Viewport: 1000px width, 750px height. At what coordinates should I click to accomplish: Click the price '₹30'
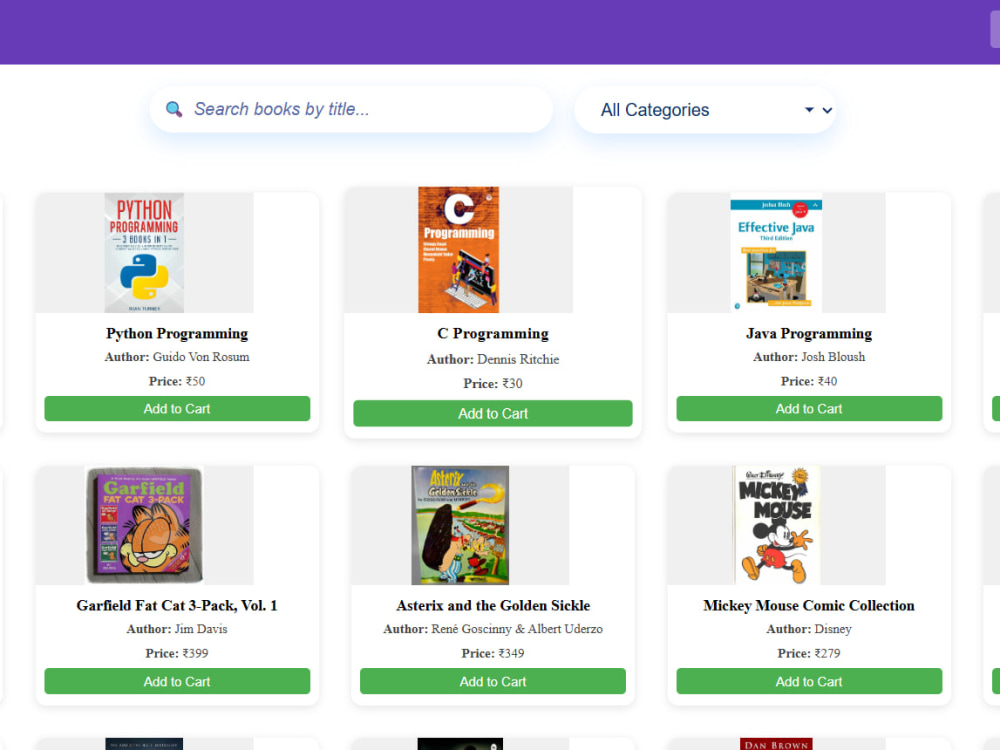click(512, 384)
